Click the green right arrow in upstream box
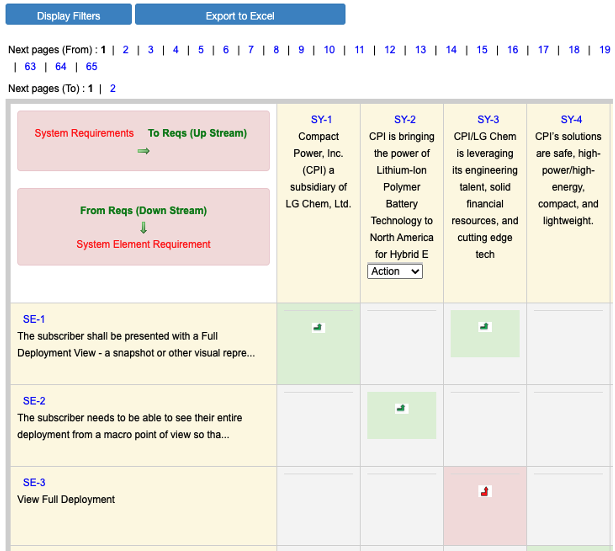 [x=144, y=151]
